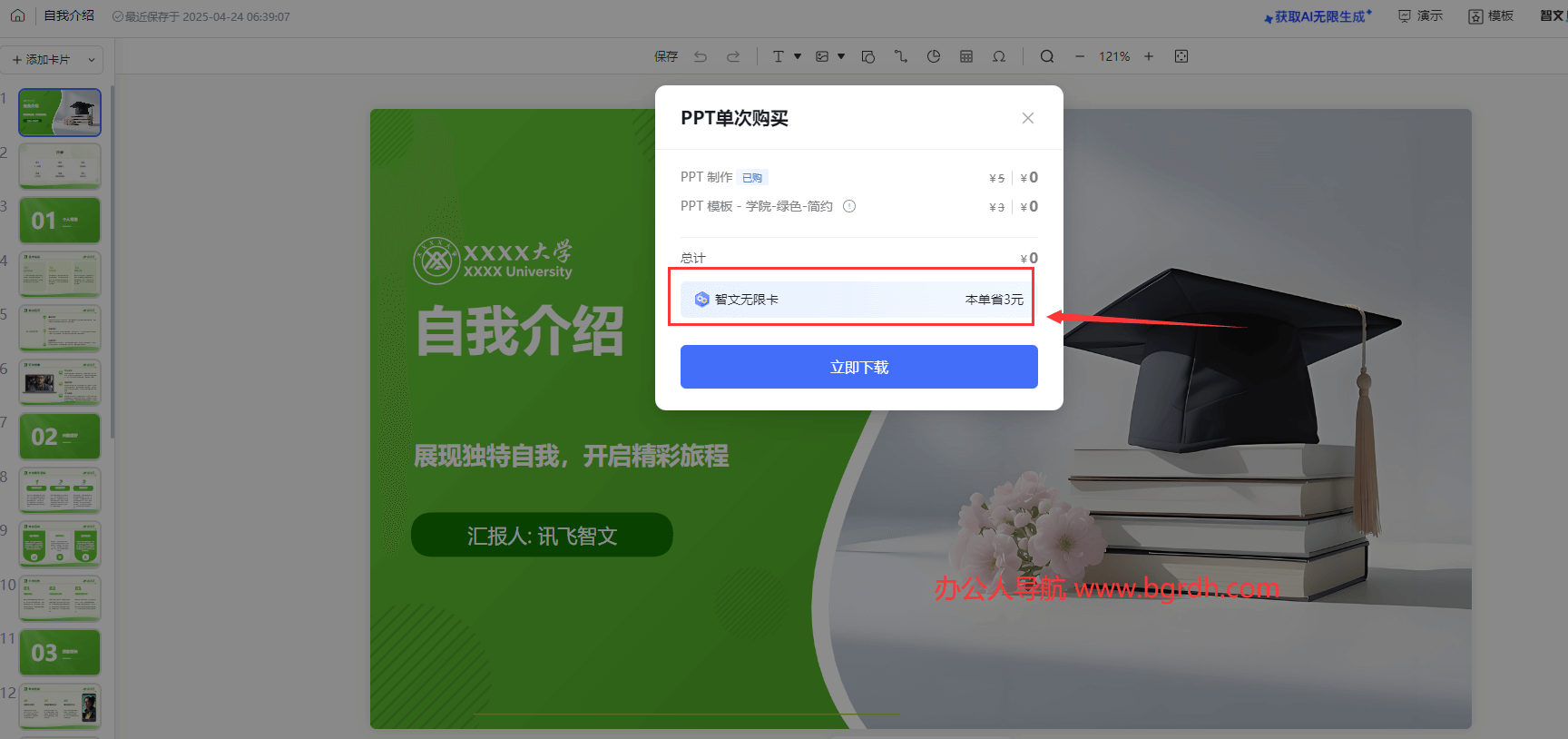Image resolution: width=1568 pixels, height=739 pixels.
Task: Open the image tool dropdown arrow
Action: 841,56
